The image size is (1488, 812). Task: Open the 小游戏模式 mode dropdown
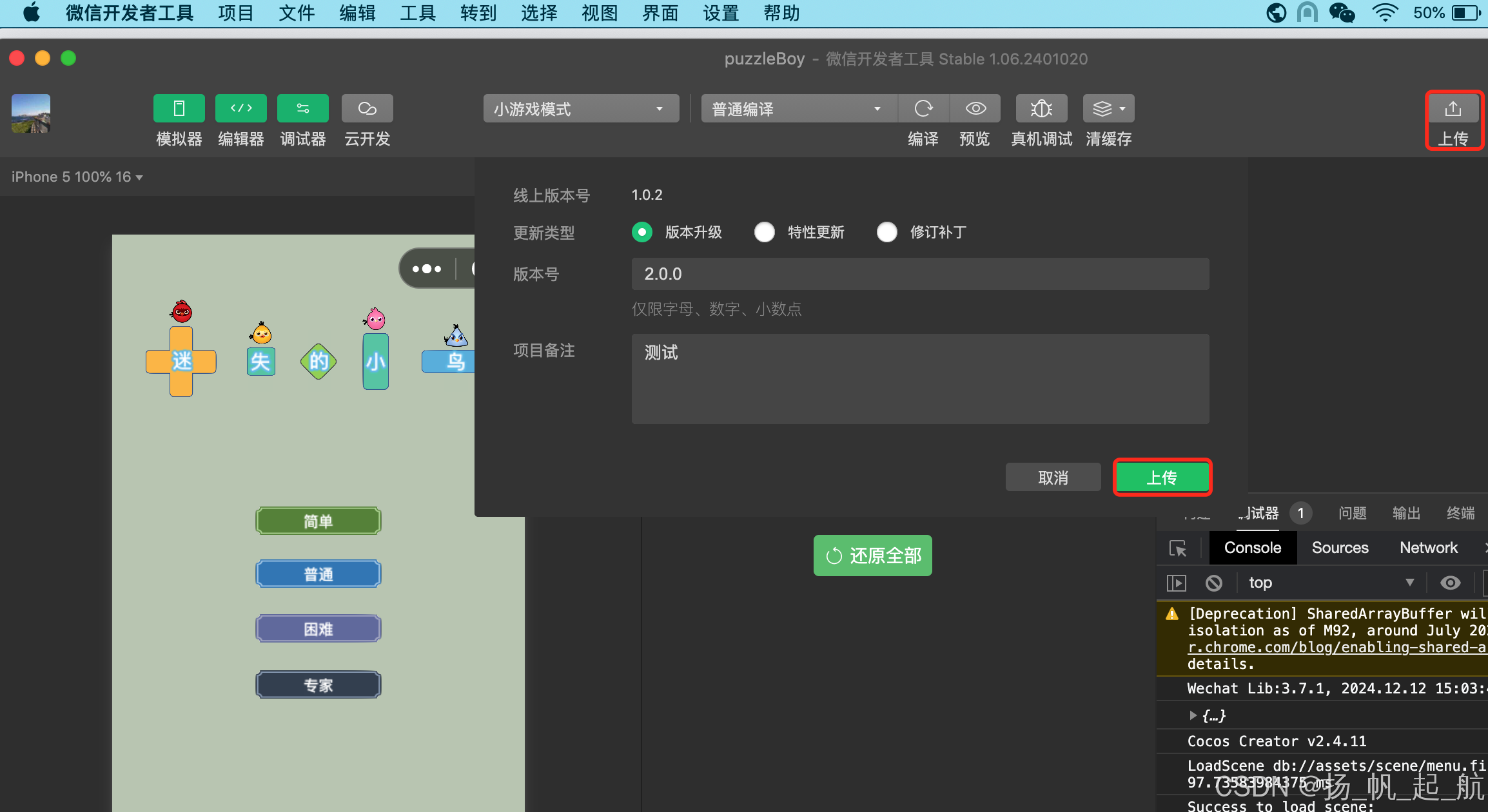582,108
